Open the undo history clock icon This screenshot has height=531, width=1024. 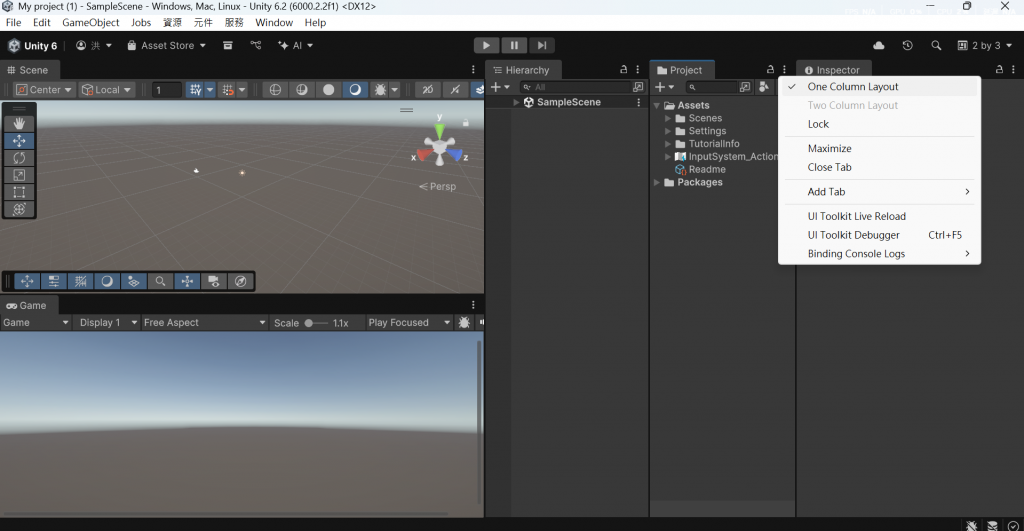[907, 45]
